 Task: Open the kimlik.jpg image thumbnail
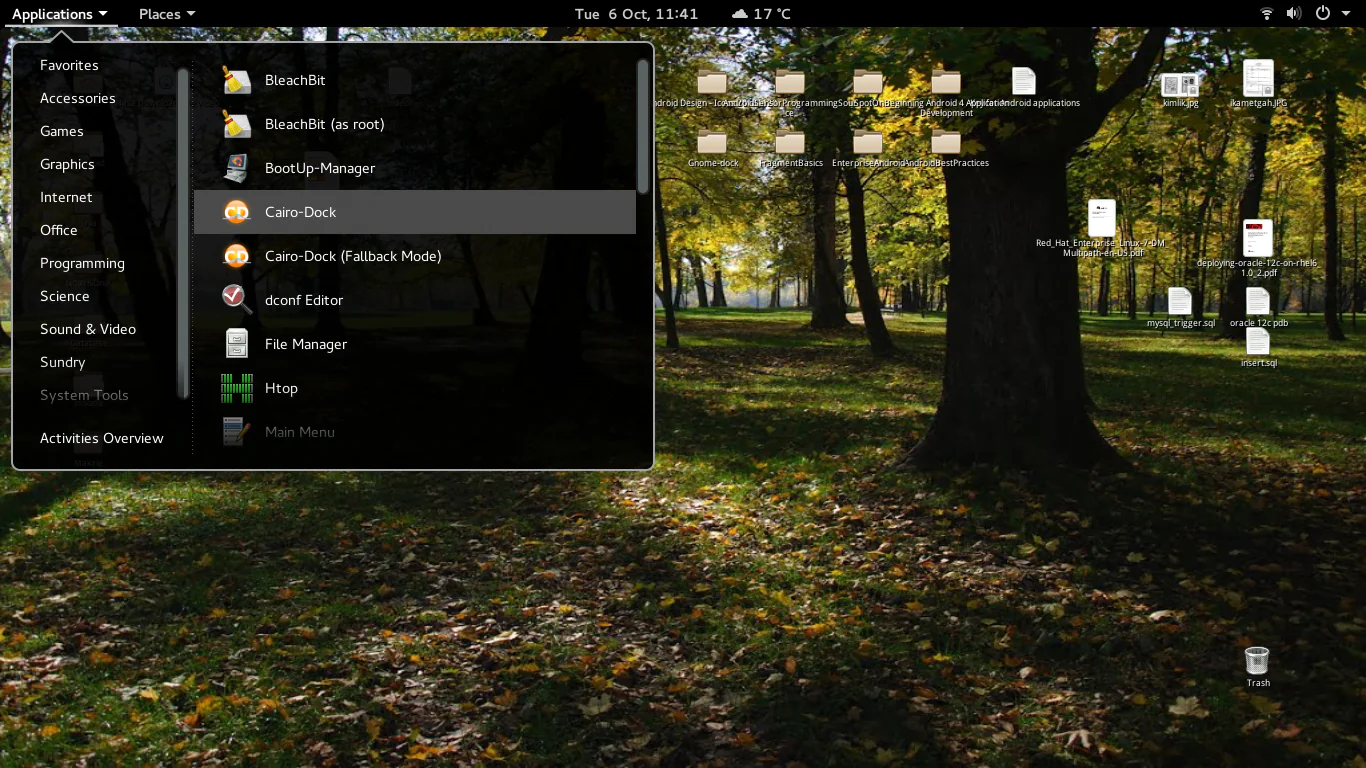1180,85
